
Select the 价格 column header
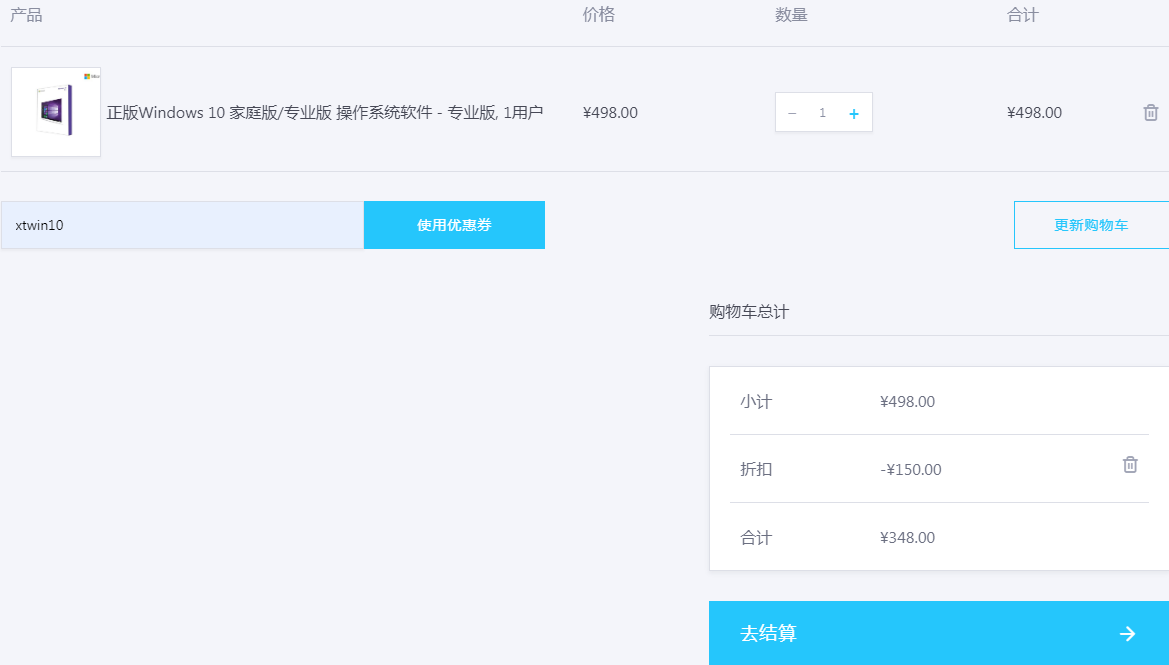tap(599, 15)
